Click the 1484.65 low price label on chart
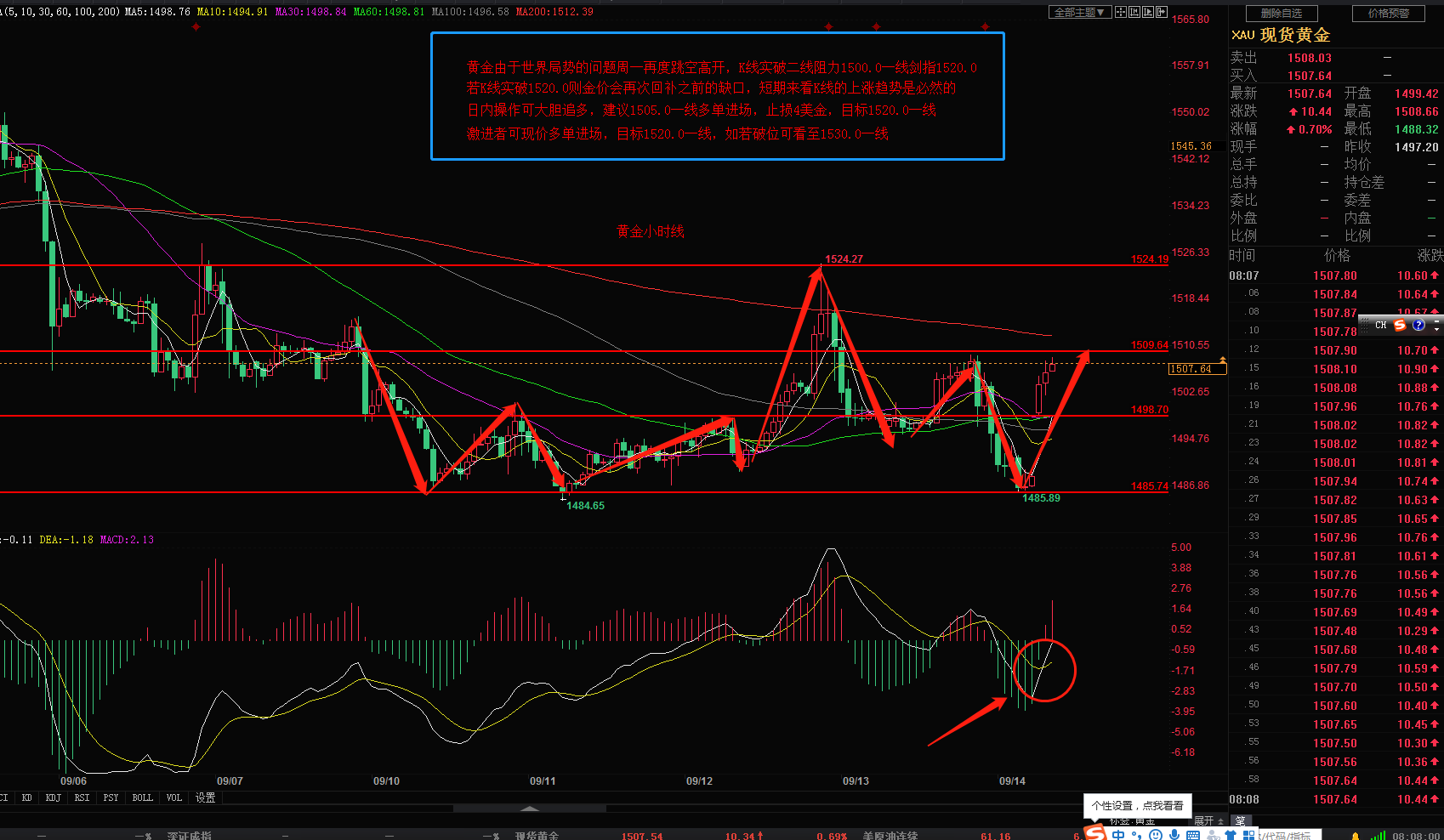 (585, 505)
